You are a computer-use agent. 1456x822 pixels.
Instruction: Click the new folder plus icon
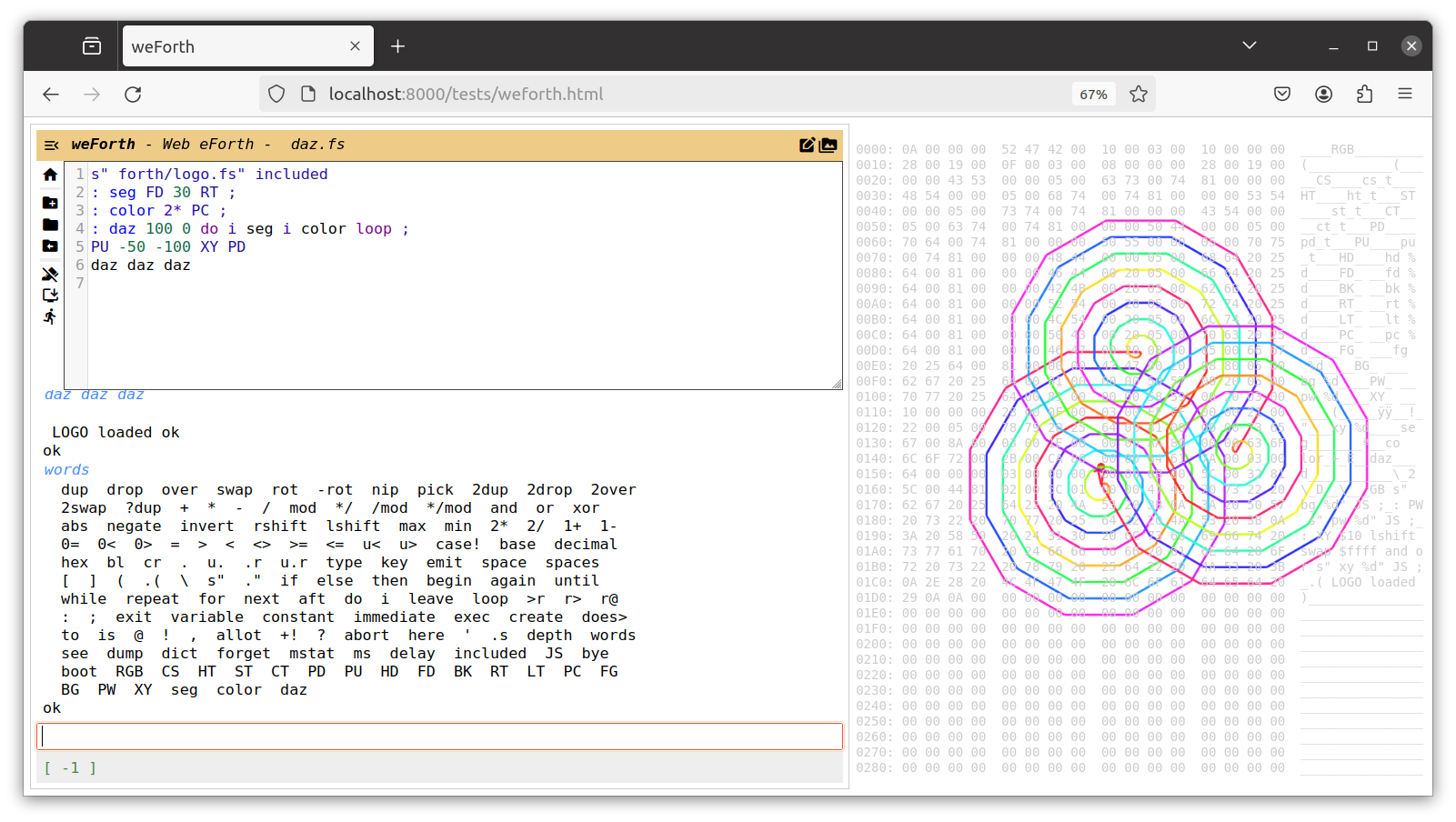point(50,203)
